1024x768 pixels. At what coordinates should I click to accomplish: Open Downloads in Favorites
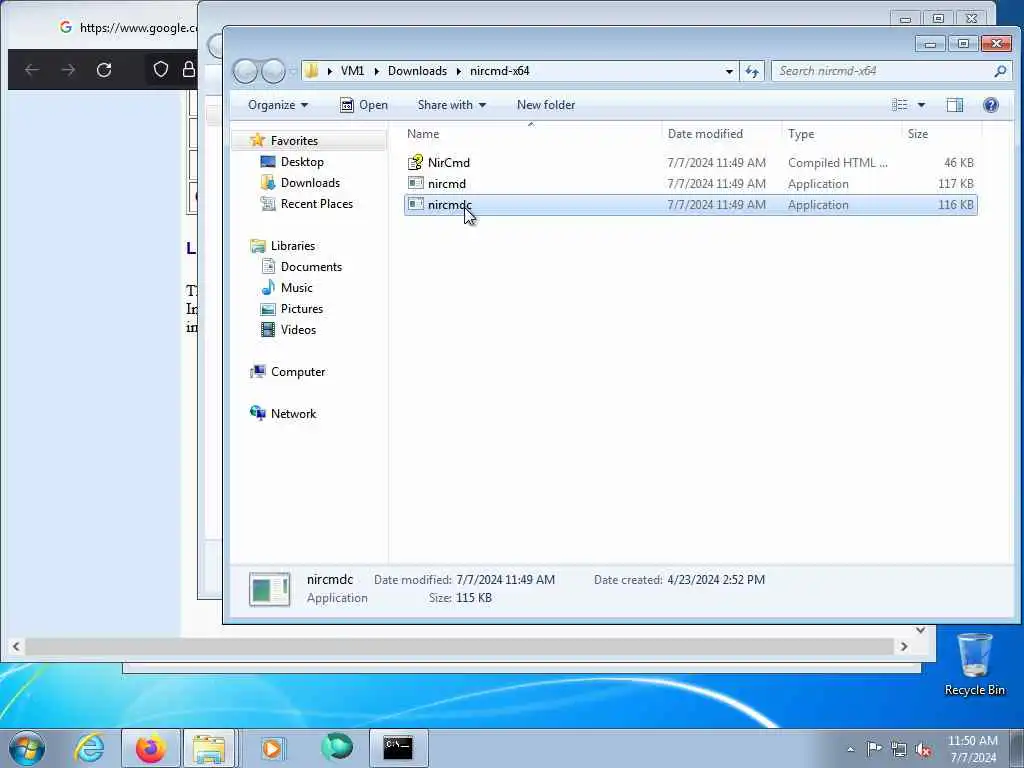pyautogui.click(x=310, y=183)
